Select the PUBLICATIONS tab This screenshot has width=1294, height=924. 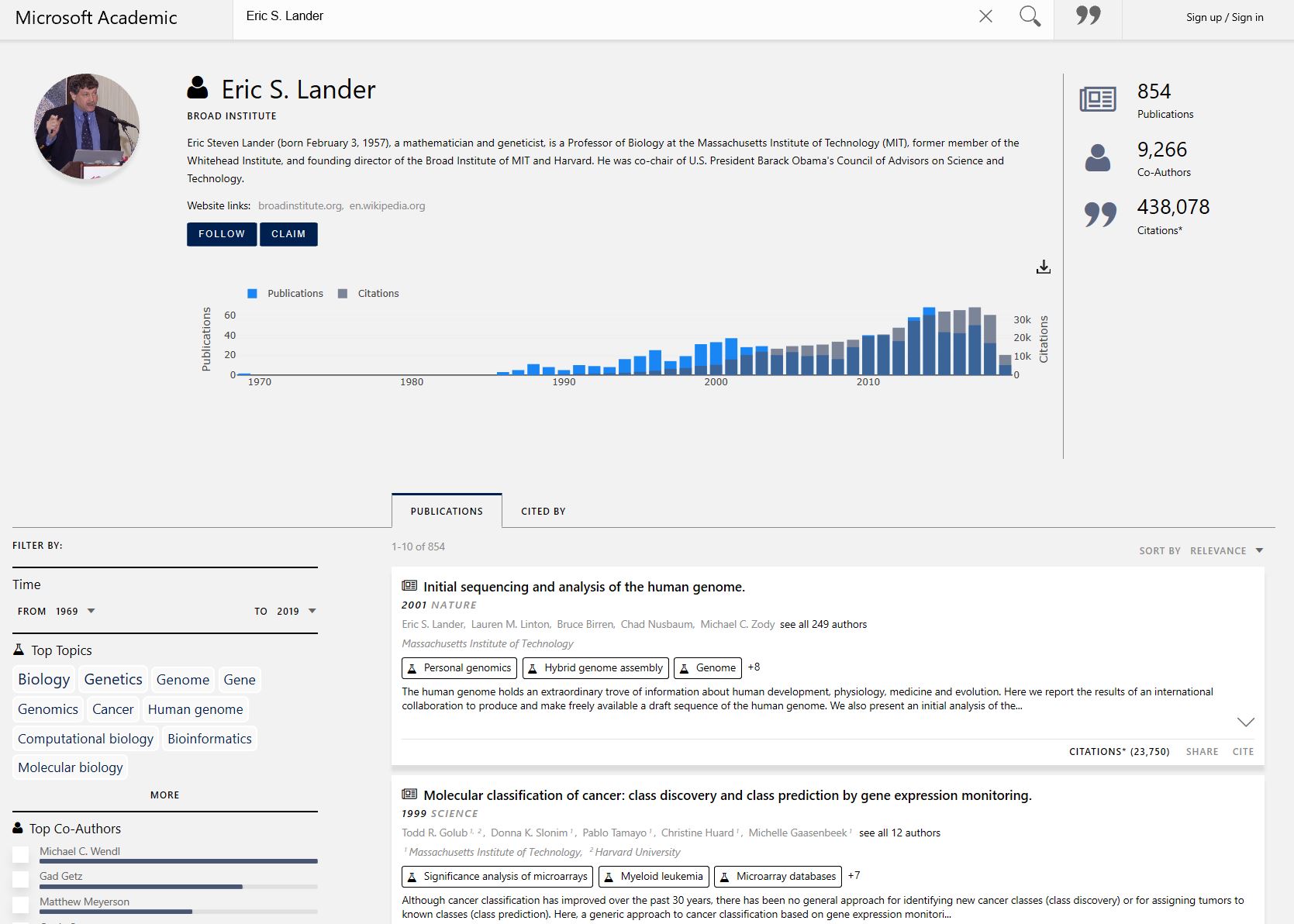447,511
